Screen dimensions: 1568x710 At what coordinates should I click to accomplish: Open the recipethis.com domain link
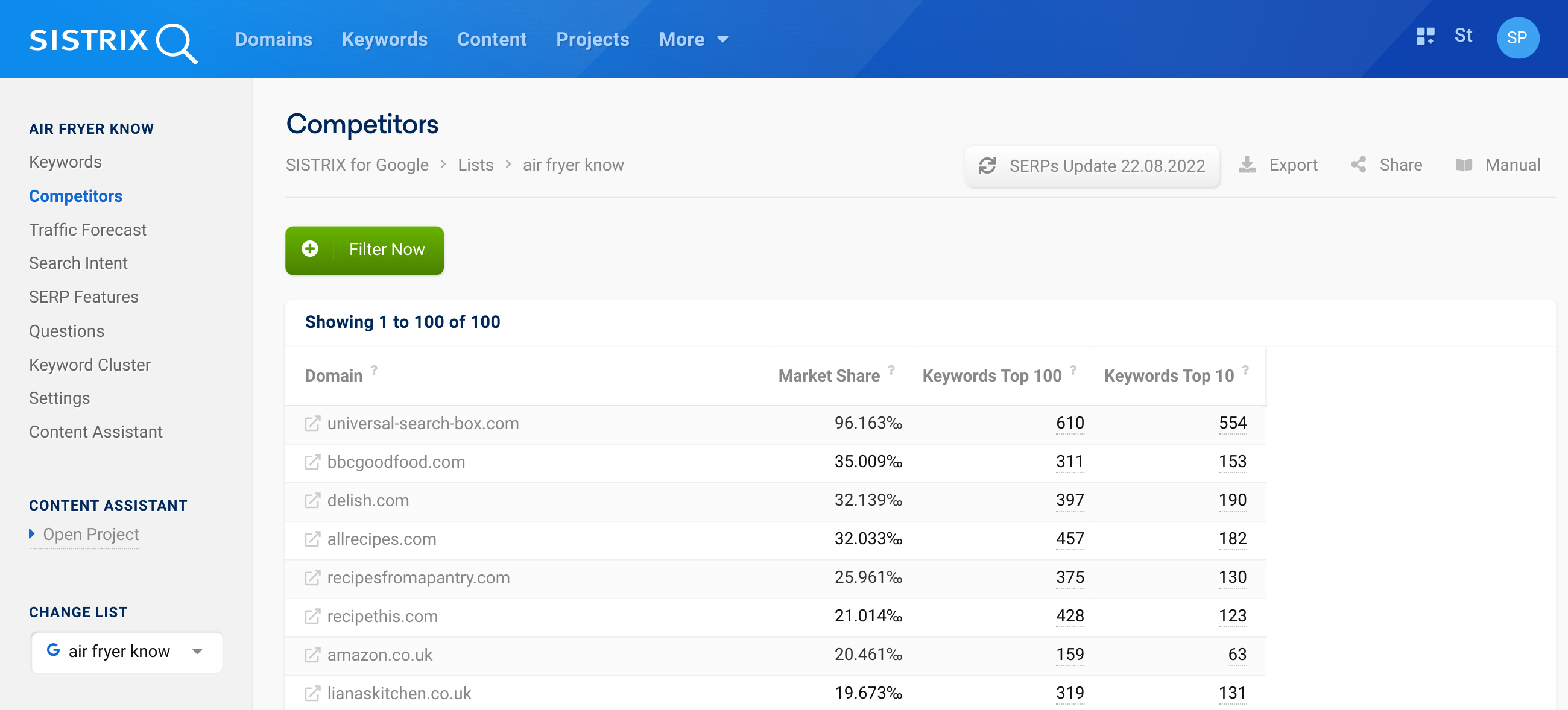[382, 617]
